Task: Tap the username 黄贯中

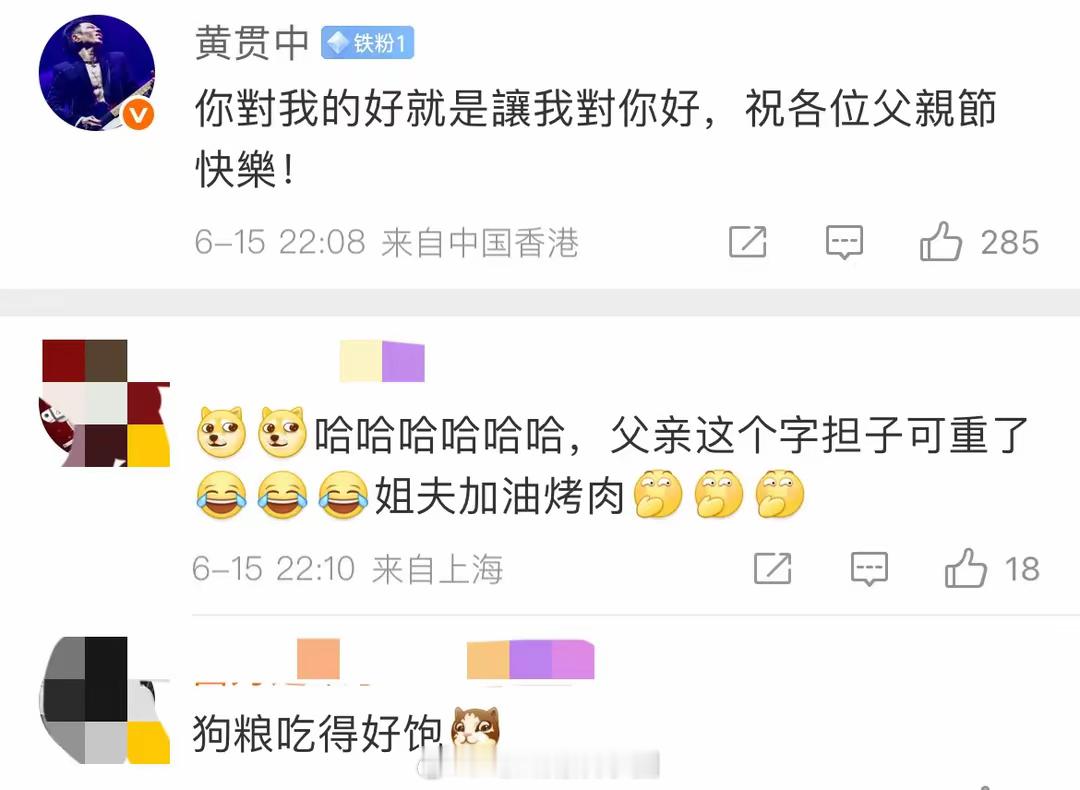Action: click(252, 43)
